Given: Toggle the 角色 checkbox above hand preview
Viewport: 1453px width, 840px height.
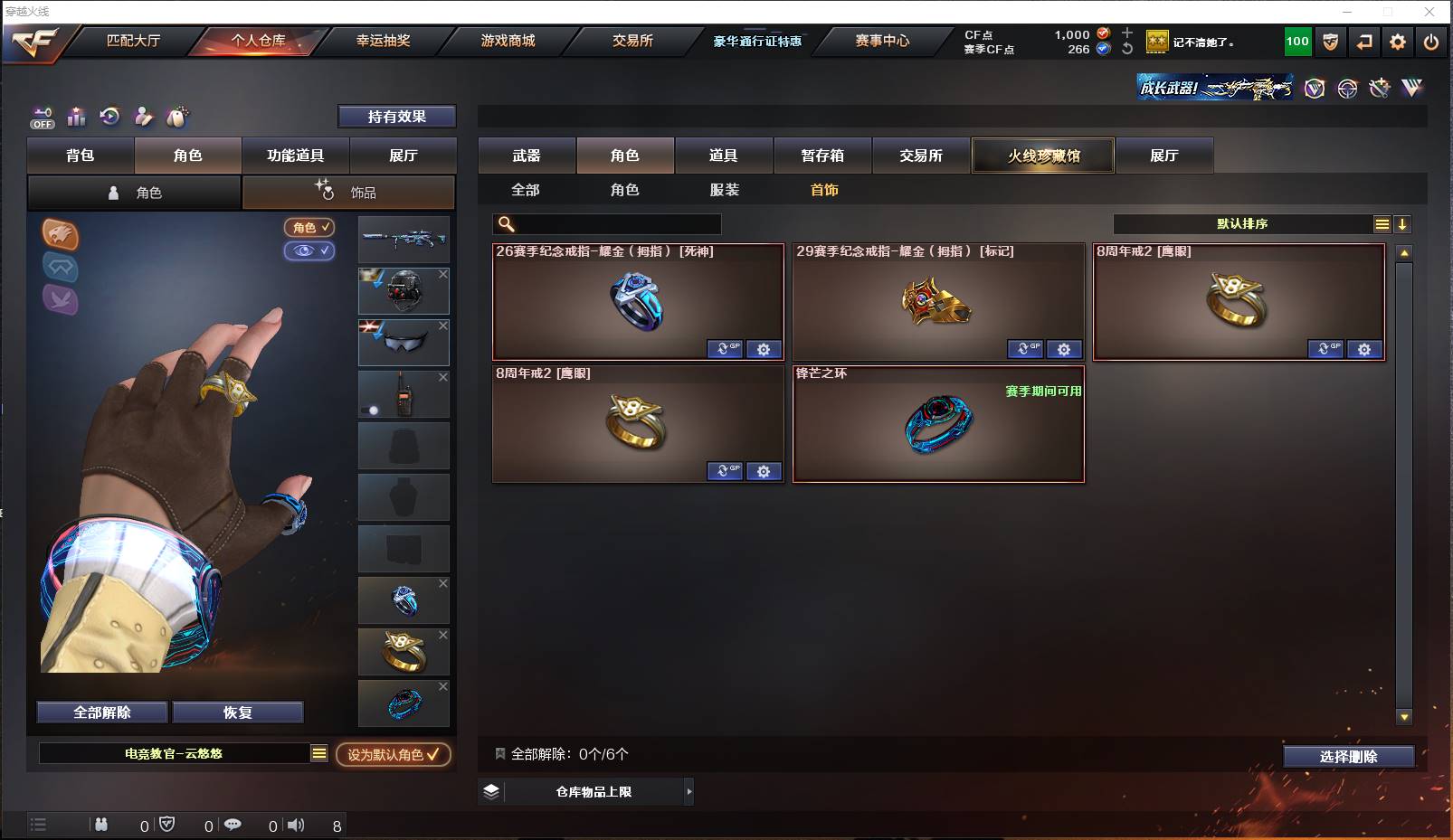Looking at the screenshot, I should coord(309,227).
